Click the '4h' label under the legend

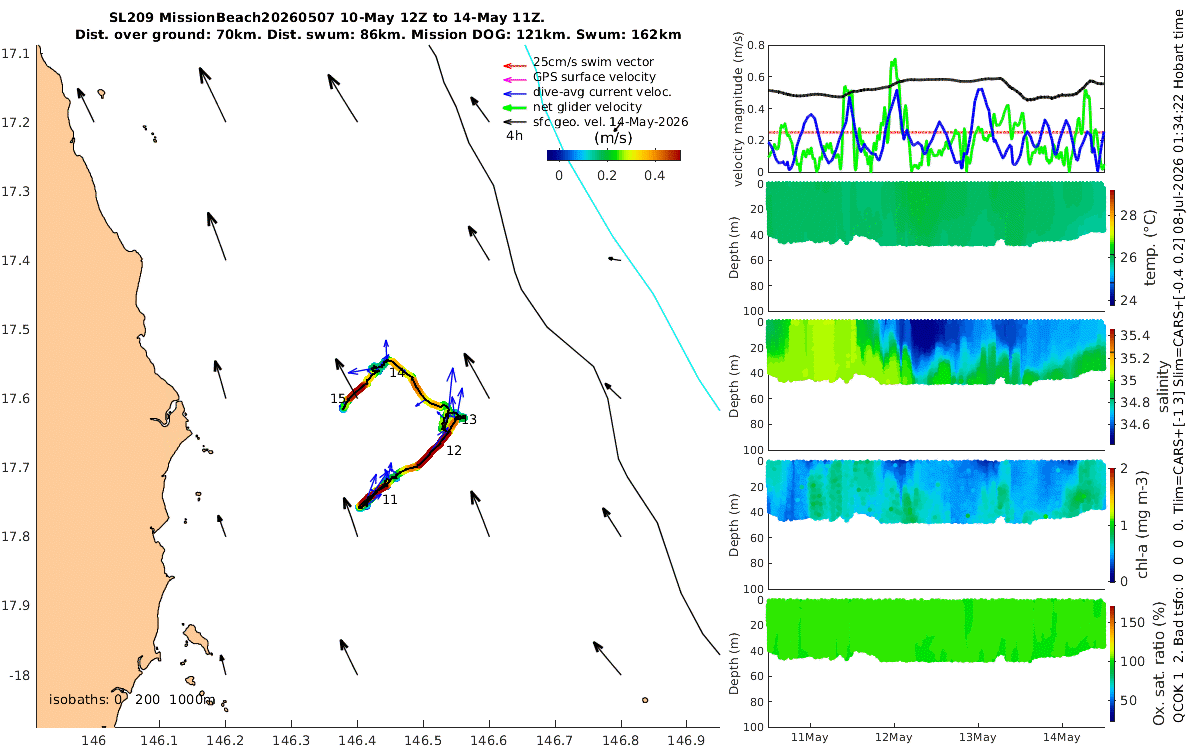514,135
